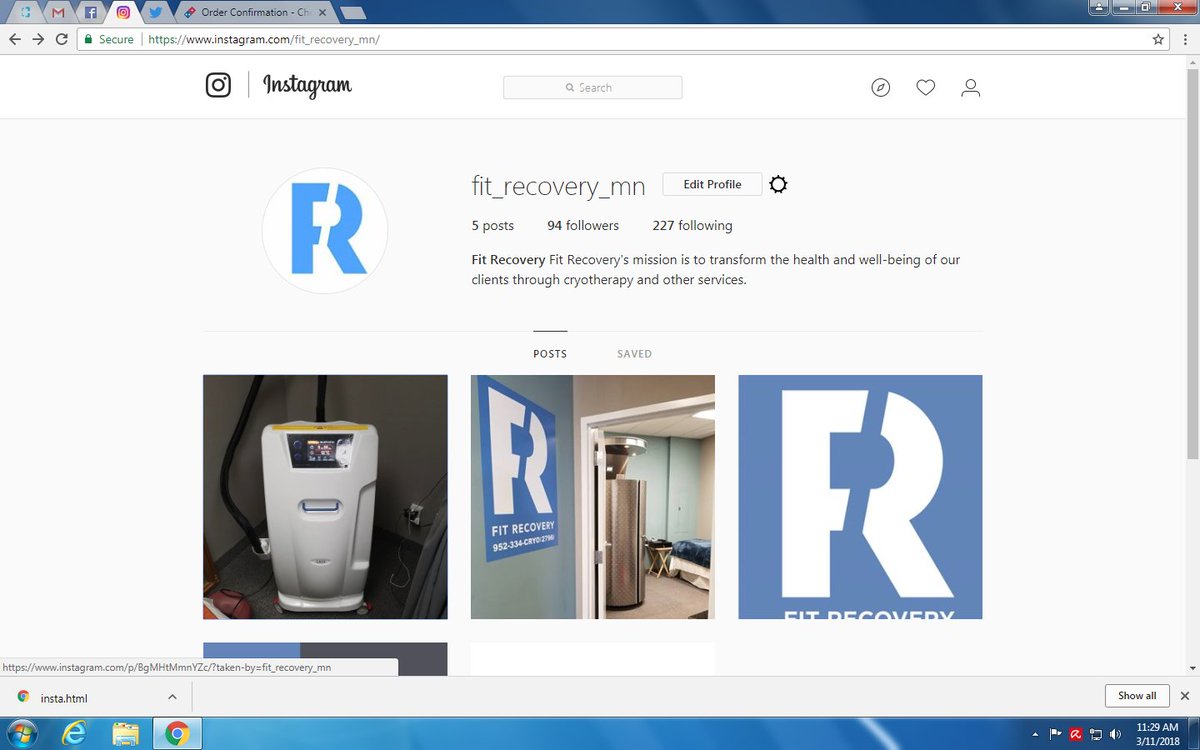Image resolution: width=1200 pixels, height=750 pixels.
Task: Click the green Secure padlock indicator
Action: point(108,39)
